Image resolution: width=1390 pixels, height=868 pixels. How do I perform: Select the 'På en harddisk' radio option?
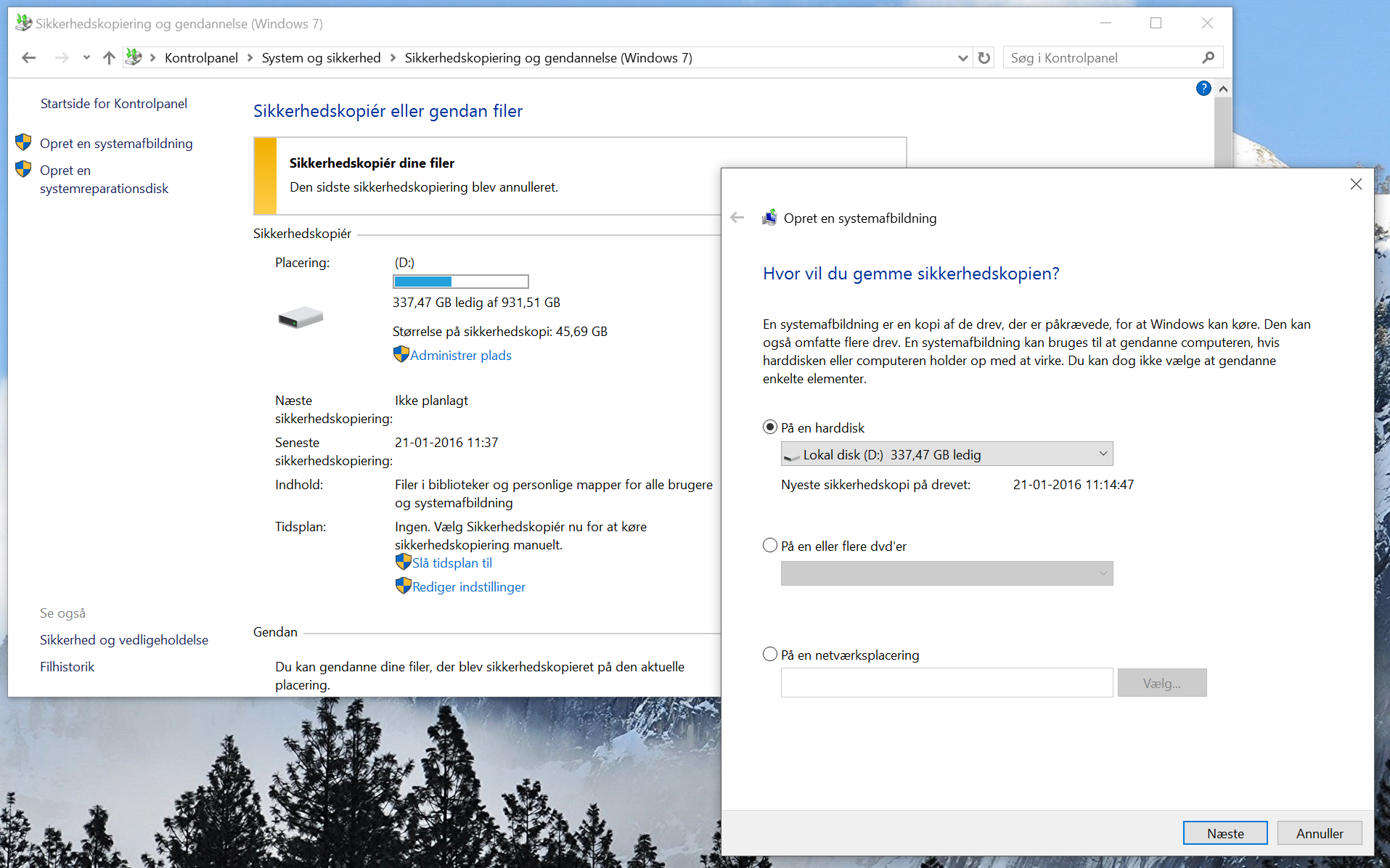pos(770,427)
